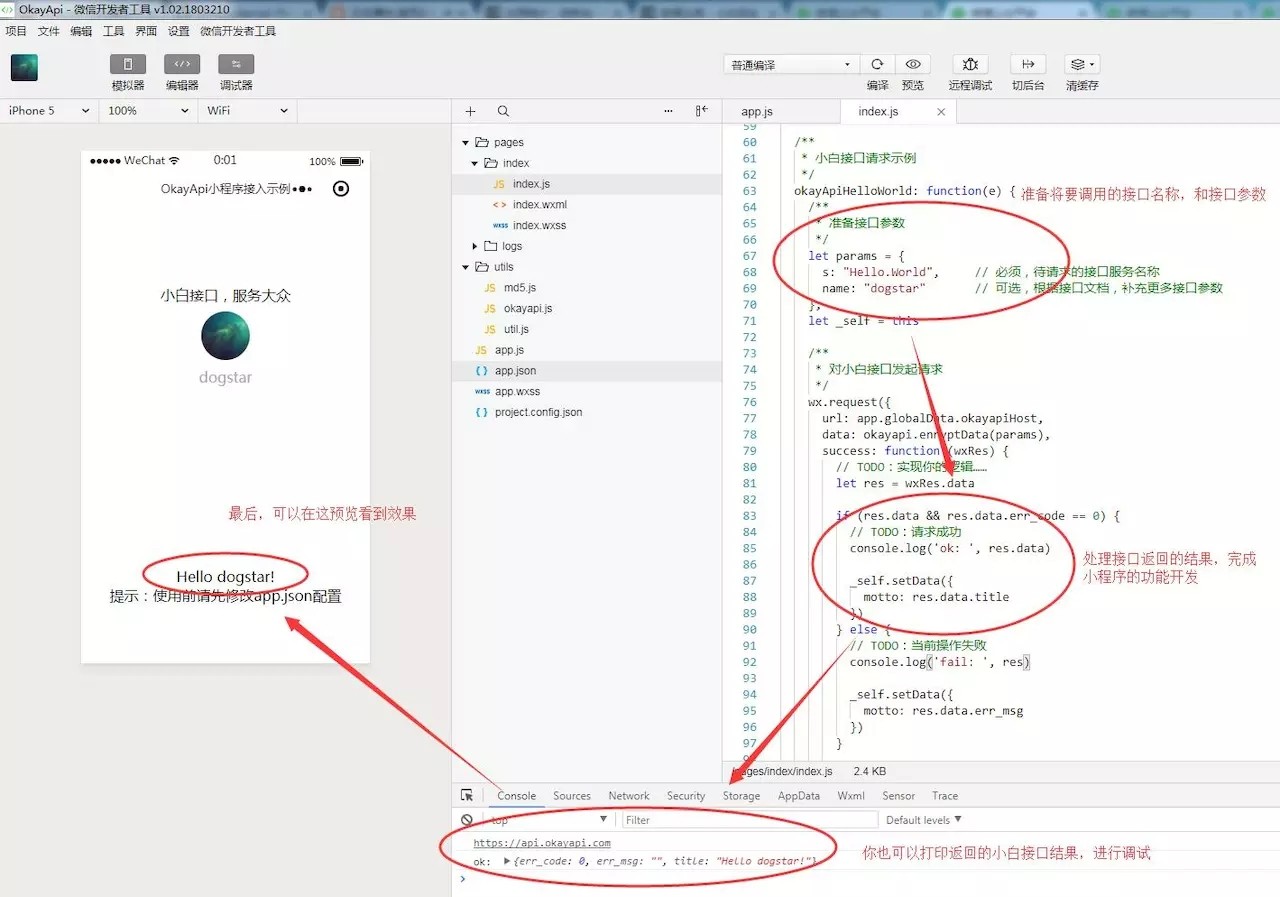Click the switch to background (切后台) icon

pyautogui.click(x=1028, y=64)
